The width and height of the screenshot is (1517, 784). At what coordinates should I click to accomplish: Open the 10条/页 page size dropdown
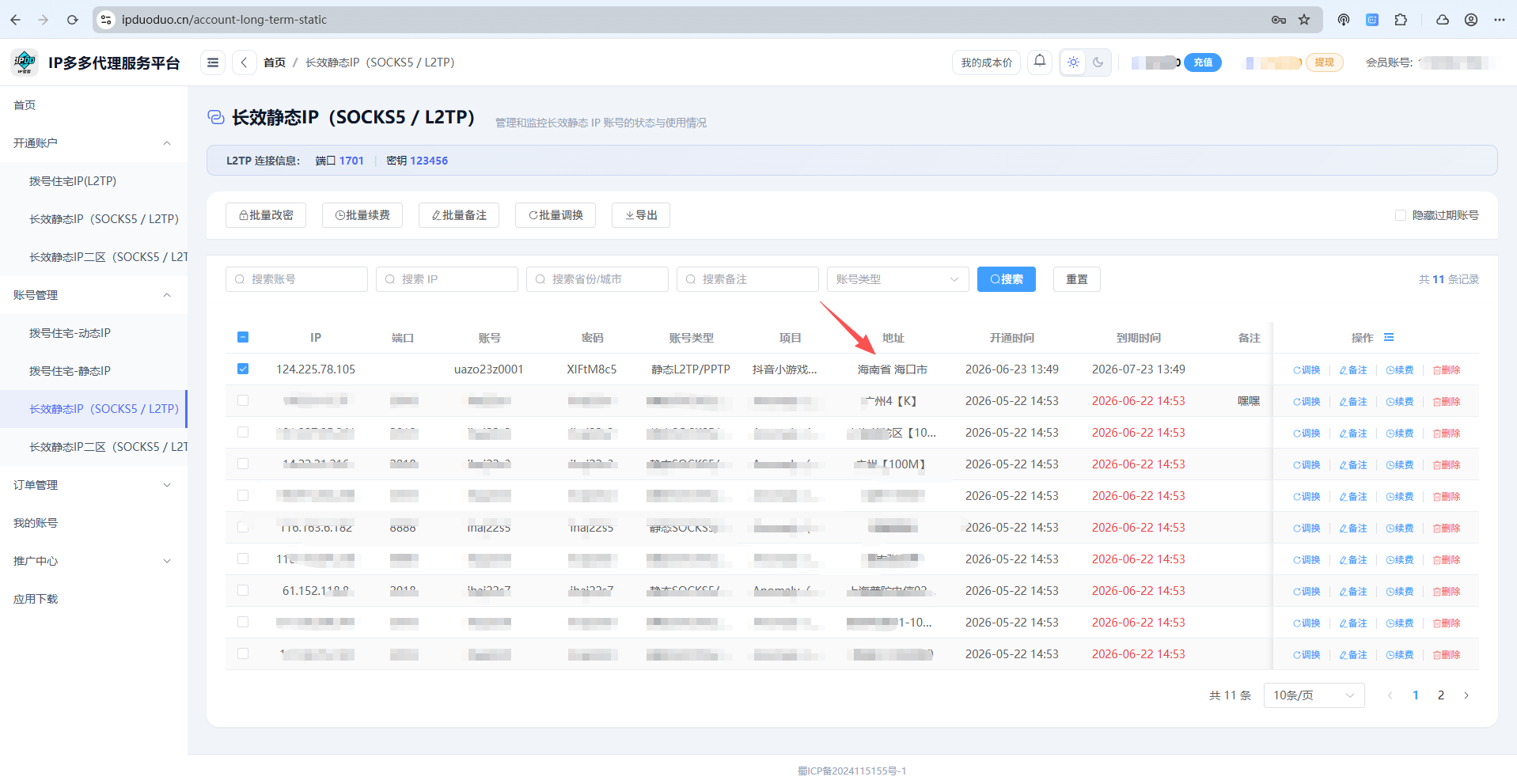pyautogui.click(x=1314, y=695)
